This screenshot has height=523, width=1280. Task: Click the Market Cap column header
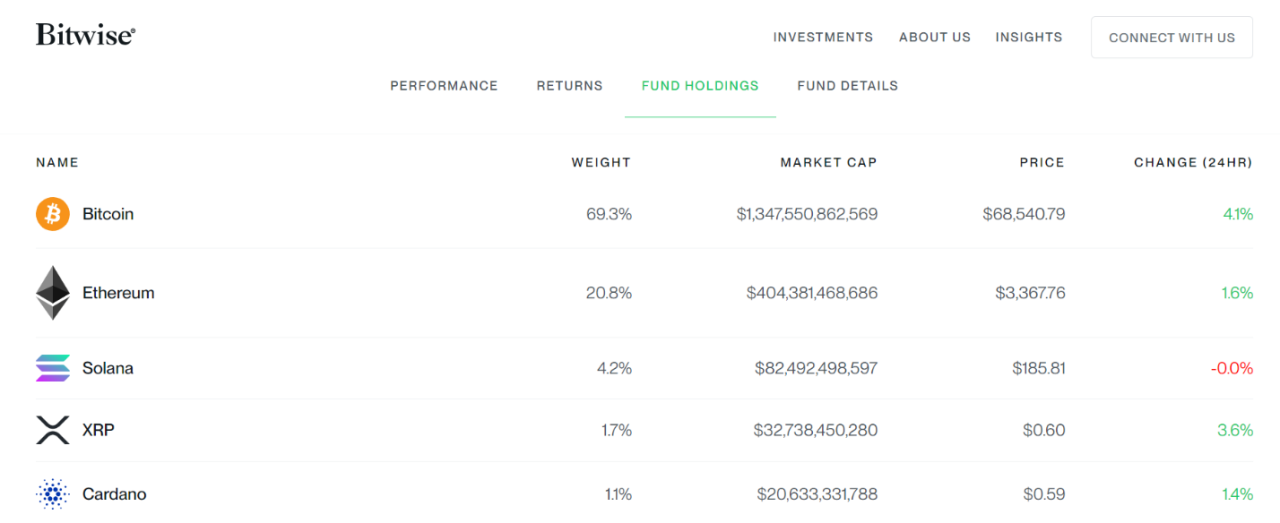[x=828, y=162]
